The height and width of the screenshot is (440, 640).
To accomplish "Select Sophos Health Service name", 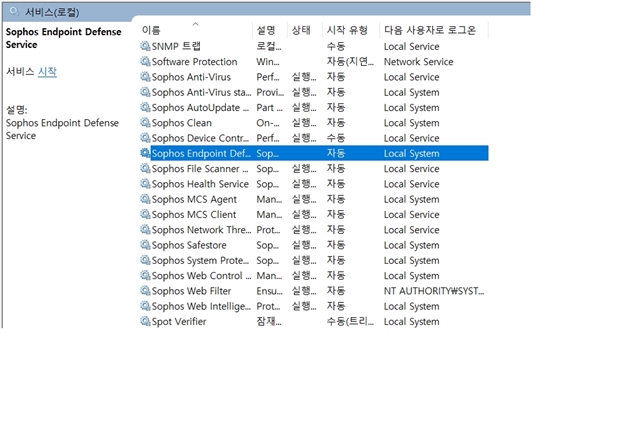I will coord(200,184).
